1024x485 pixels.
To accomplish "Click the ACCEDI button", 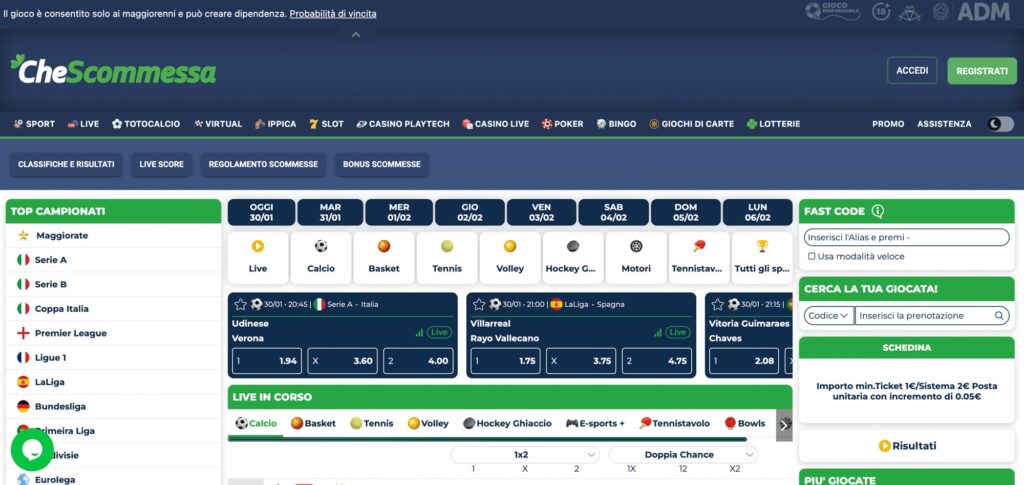I will coord(912,70).
